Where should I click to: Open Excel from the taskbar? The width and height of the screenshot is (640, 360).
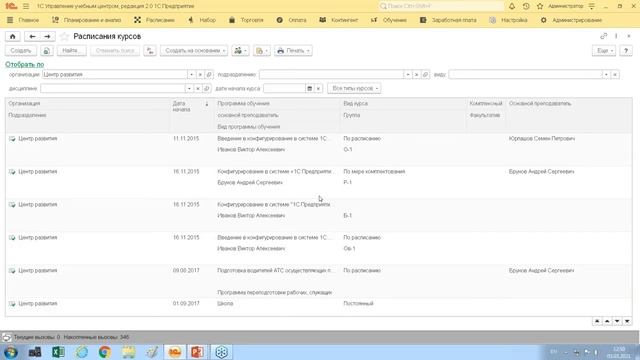(58, 352)
